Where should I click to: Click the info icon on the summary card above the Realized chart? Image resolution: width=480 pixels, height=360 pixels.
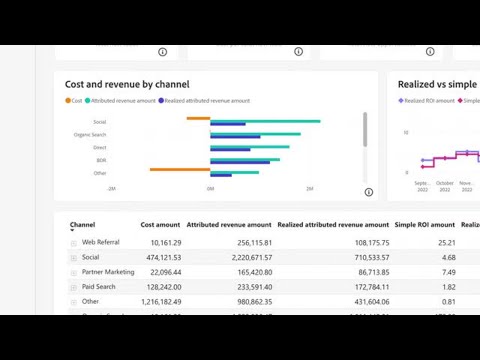coord(430,52)
